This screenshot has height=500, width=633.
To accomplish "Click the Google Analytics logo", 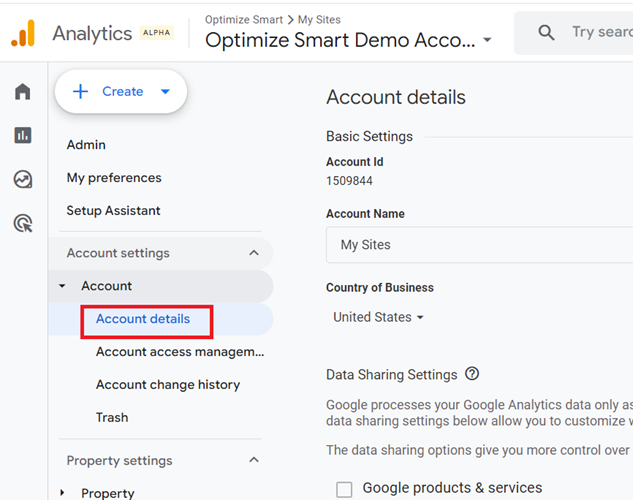I will tap(23, 33).
